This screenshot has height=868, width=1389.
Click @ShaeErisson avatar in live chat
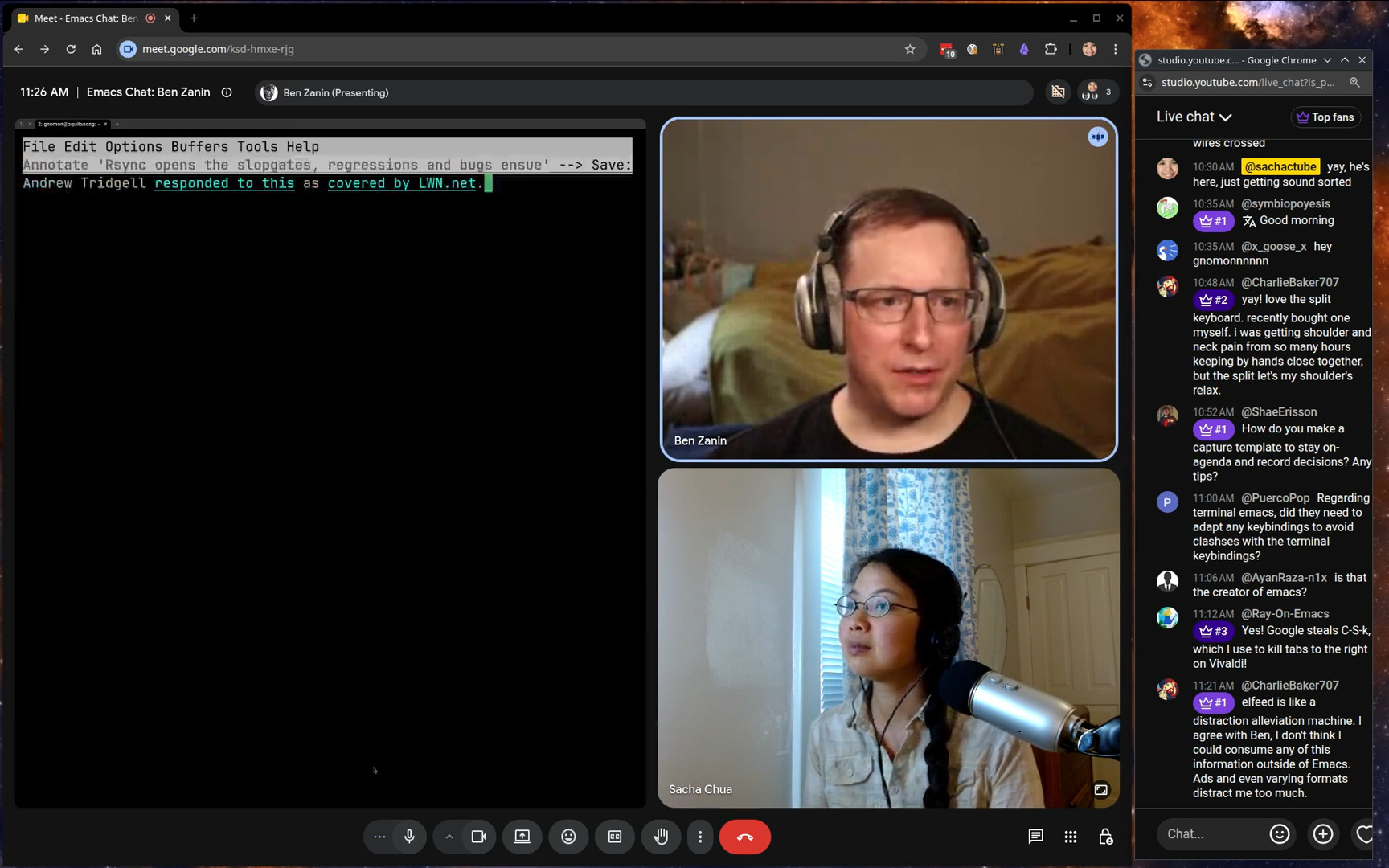[1167, 416]
